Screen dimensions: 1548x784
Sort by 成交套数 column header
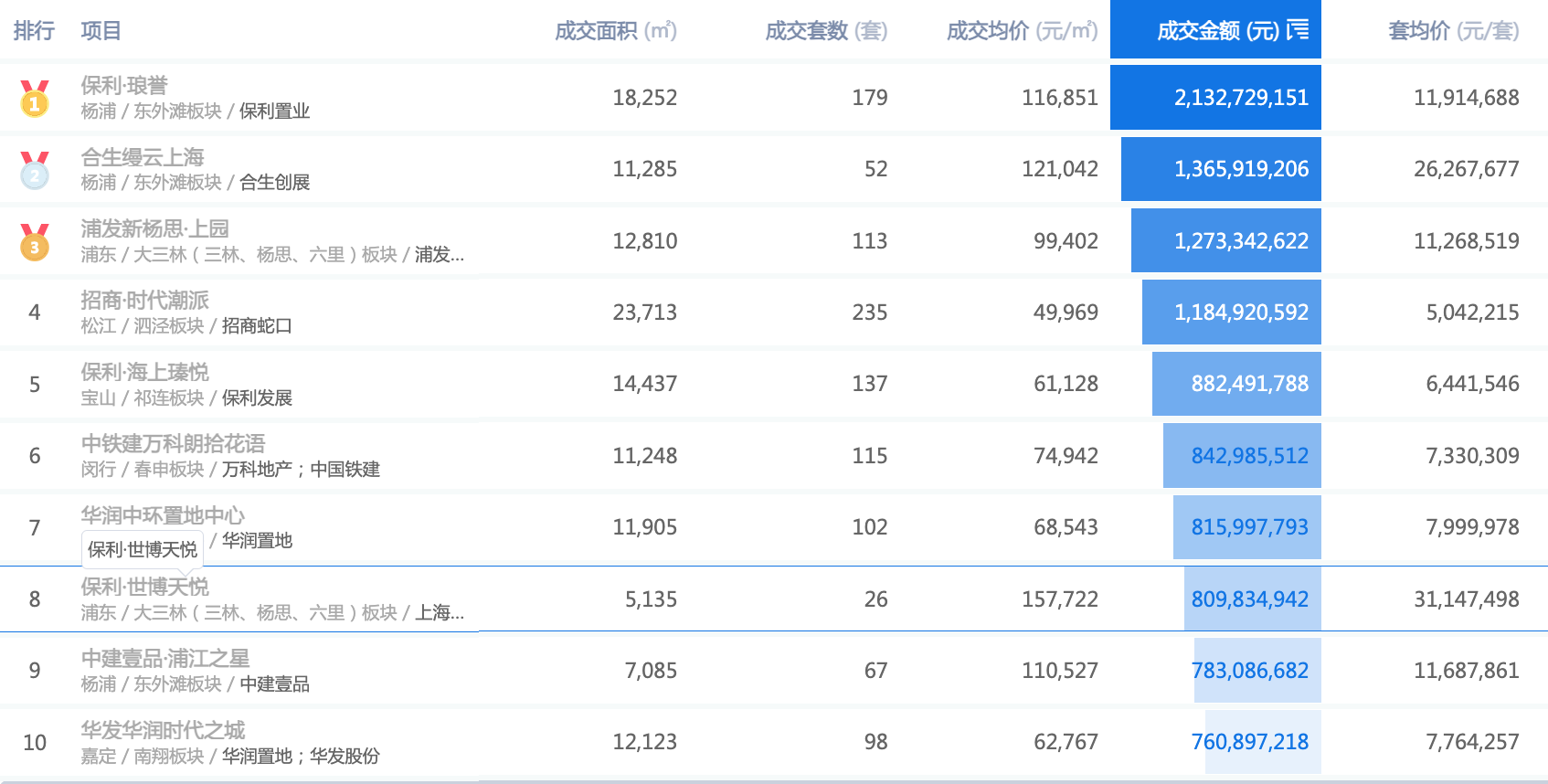pos(825,31)
